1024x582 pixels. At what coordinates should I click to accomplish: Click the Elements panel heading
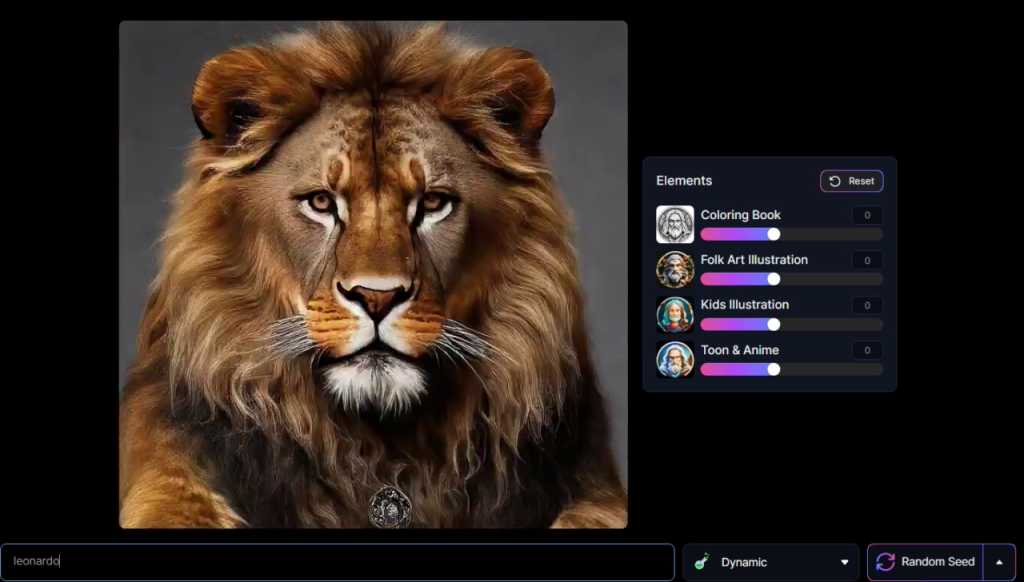pos(684,181)
